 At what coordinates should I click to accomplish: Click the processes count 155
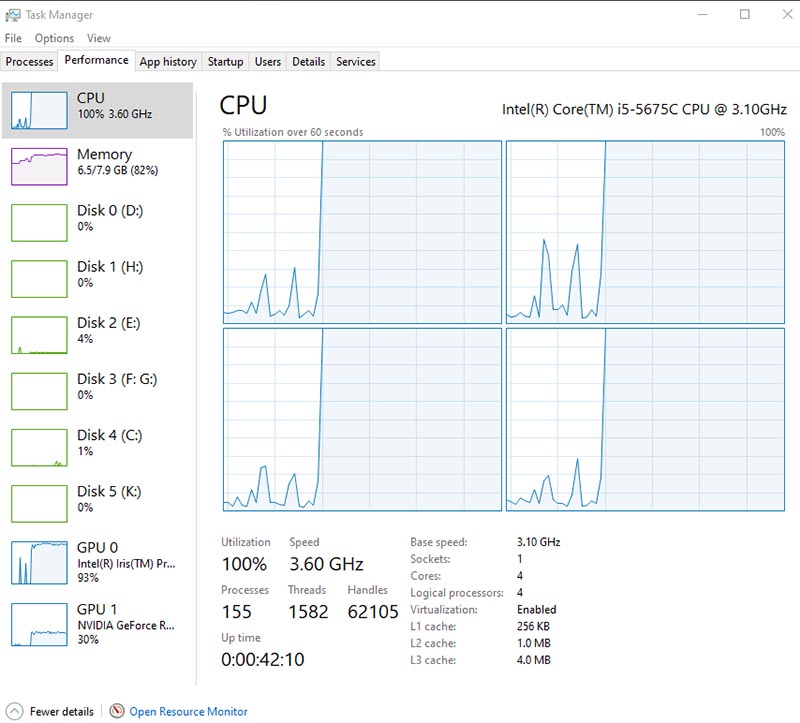click(236, 611)
